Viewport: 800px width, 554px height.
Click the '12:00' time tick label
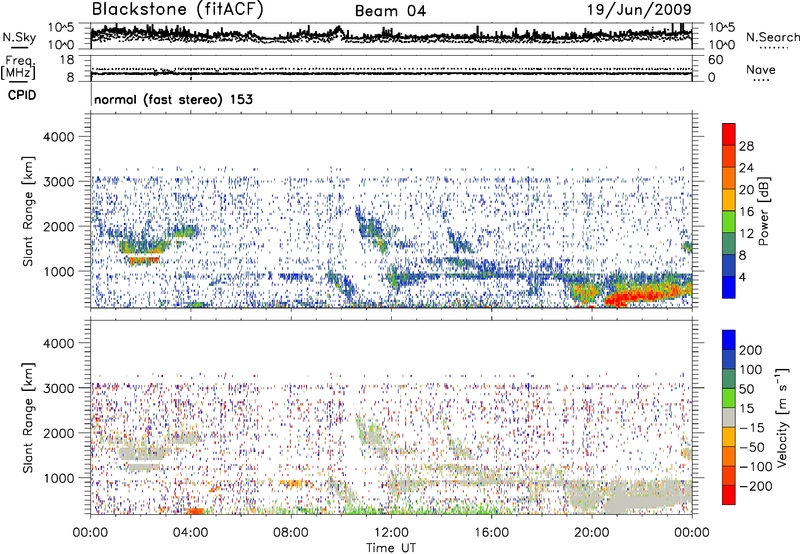[x=391, y=533]
